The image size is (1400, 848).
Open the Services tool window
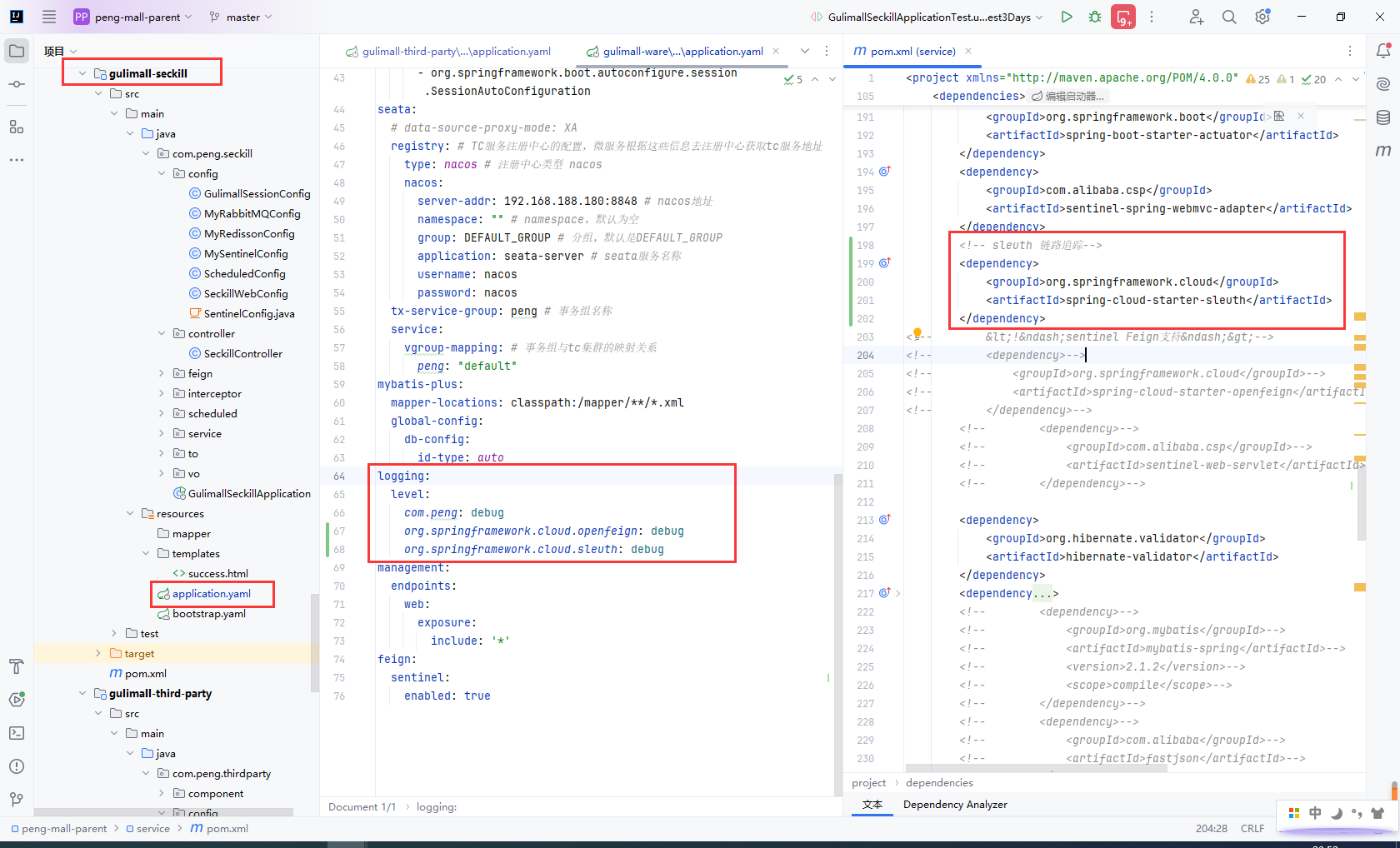point(17,700)
